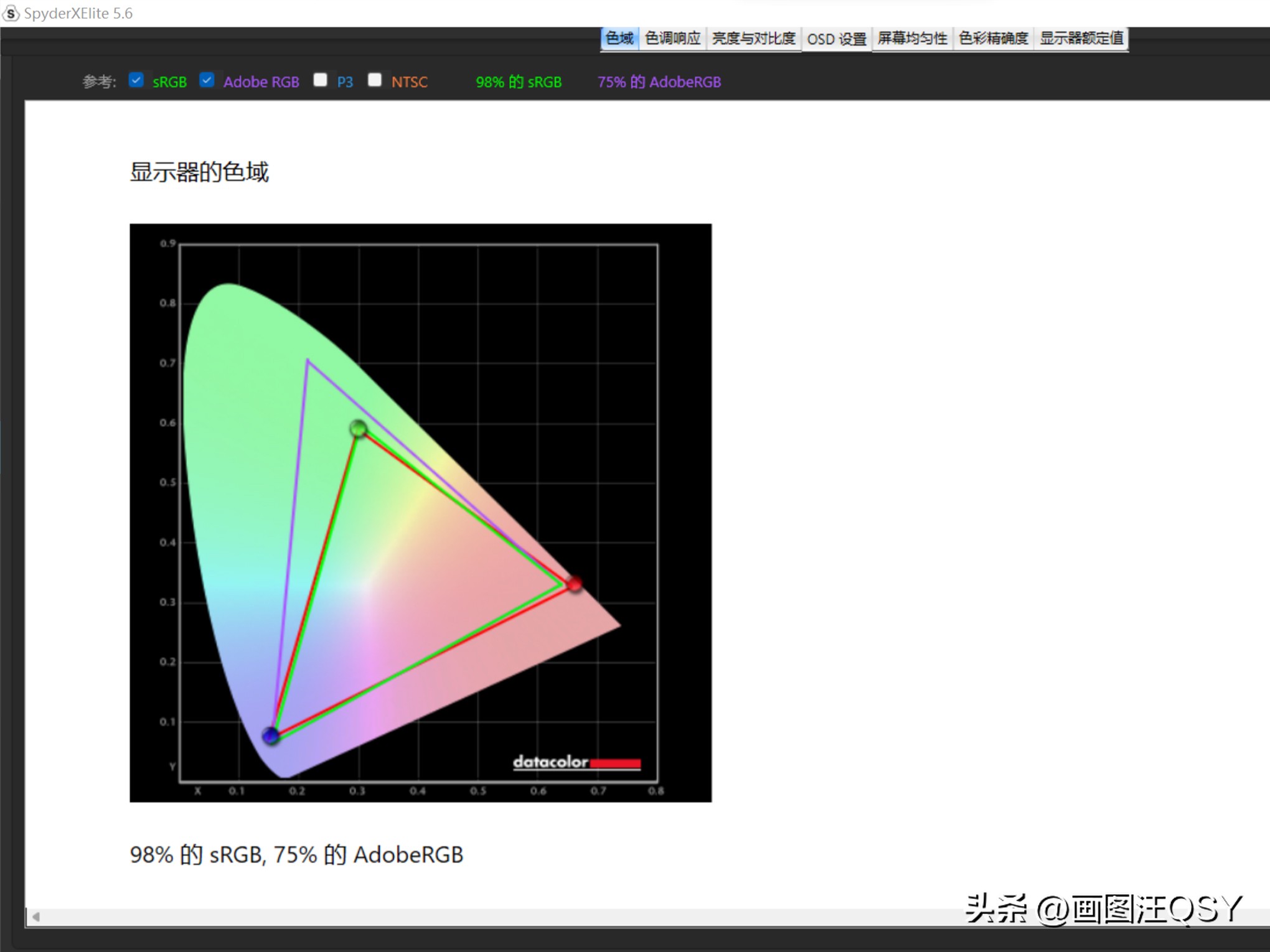The height and width of the screenshot is (952, 1270).
Task: Click the red primary marker on the gamut chart
Action: point(575,584)
